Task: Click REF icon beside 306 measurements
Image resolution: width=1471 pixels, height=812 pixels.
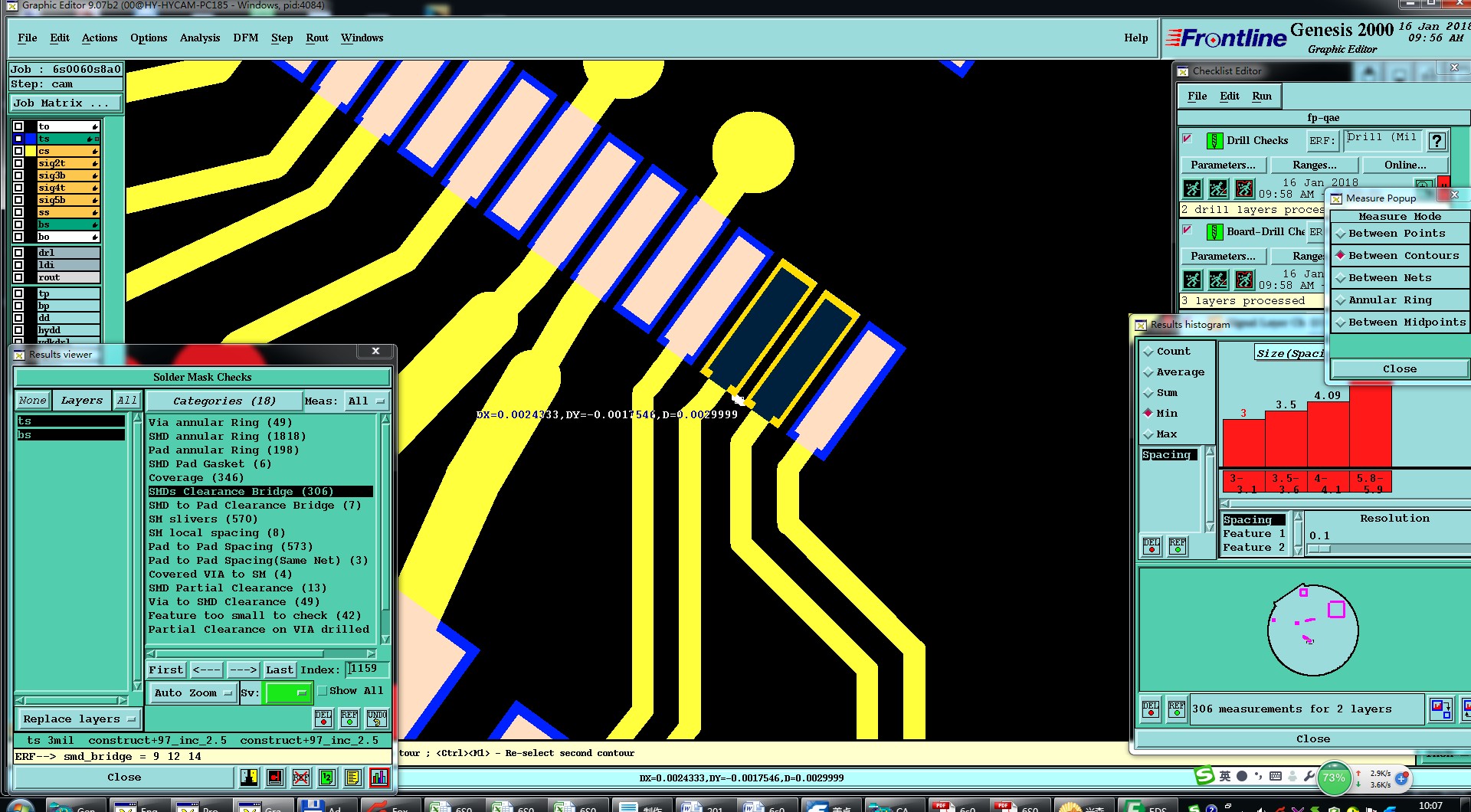Action: coord(1177,709)
